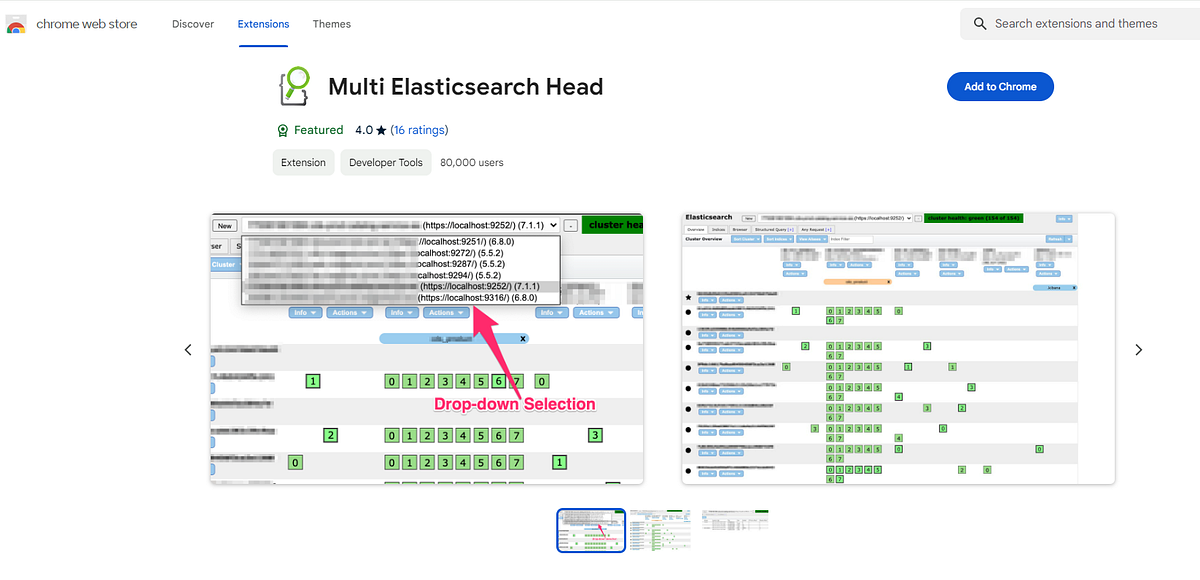
Task: Click the magnifier icon in the search bar
Action: click(980, 23)
